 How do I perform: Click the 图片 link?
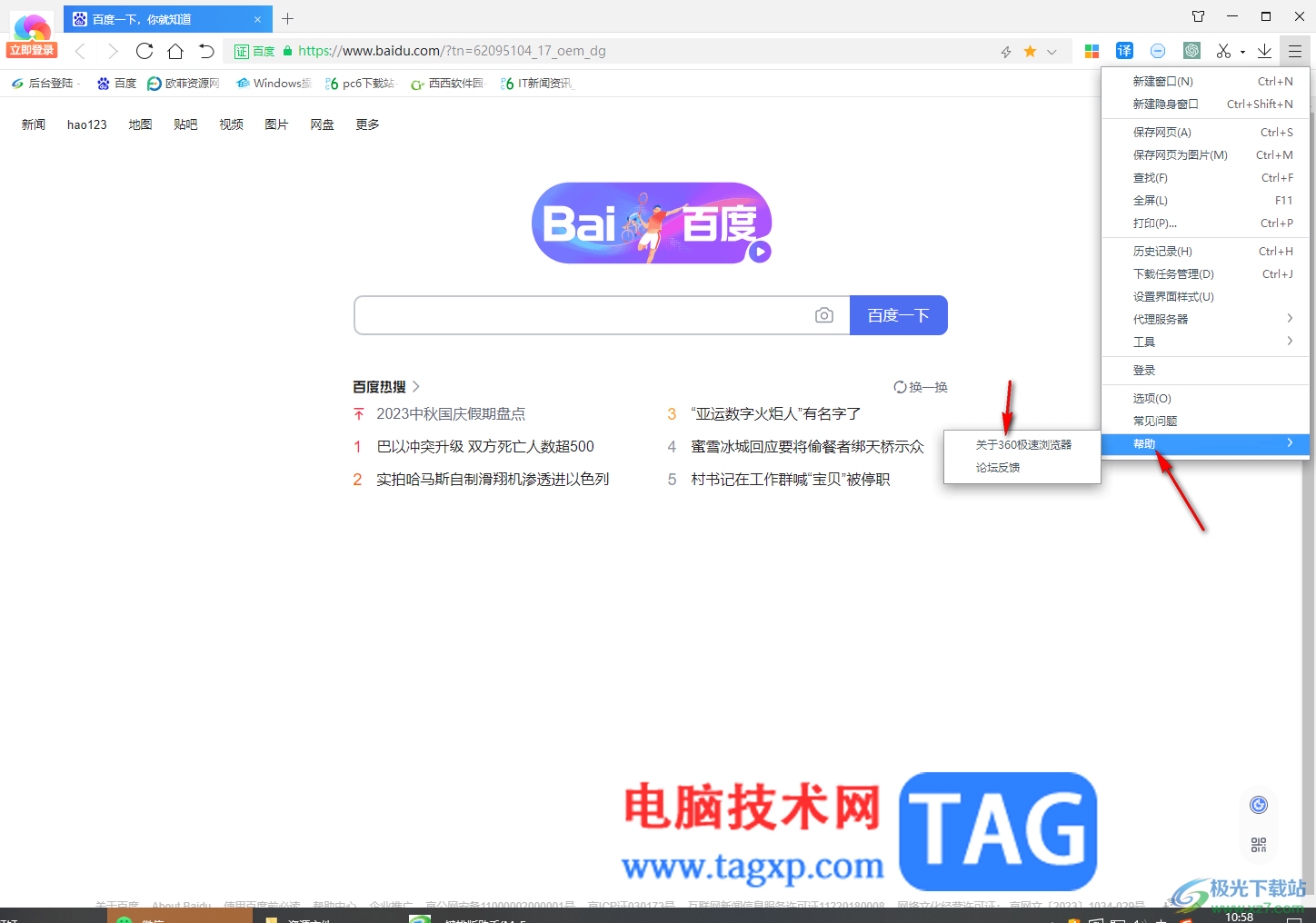click(x=276, y=125)
